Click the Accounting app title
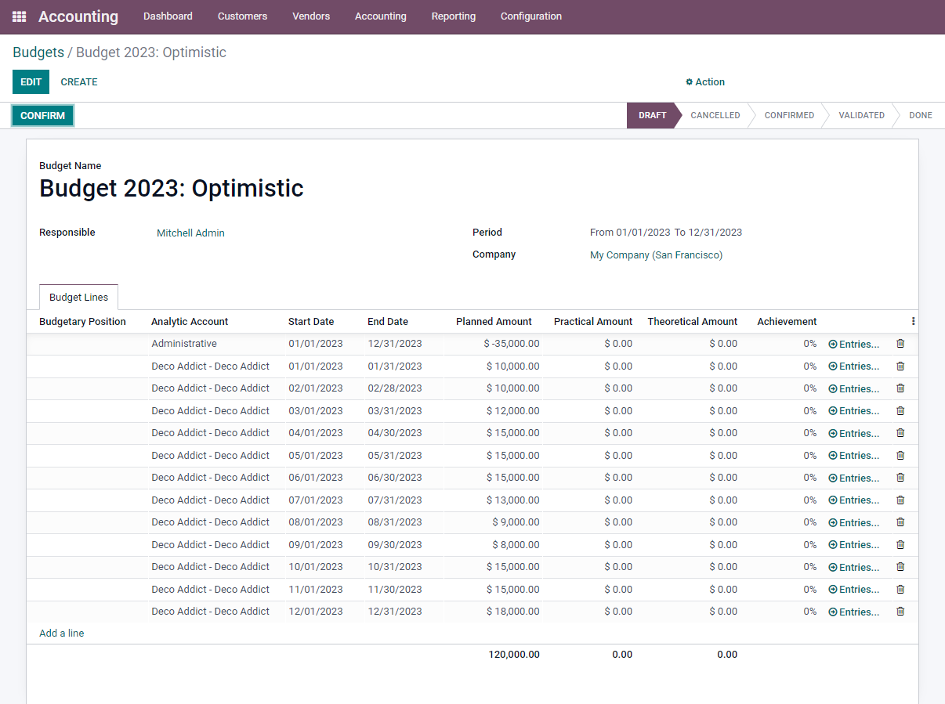945x704 pixels. click(78, 16)
